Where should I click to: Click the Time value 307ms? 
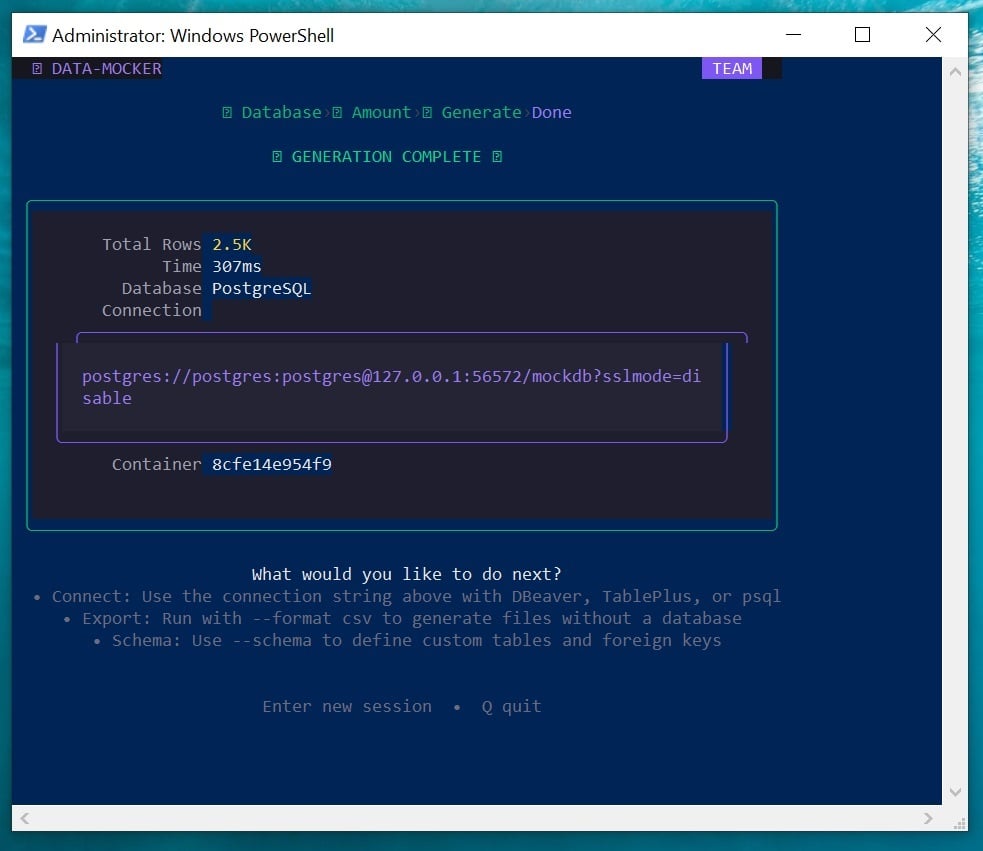coord(236,267)
